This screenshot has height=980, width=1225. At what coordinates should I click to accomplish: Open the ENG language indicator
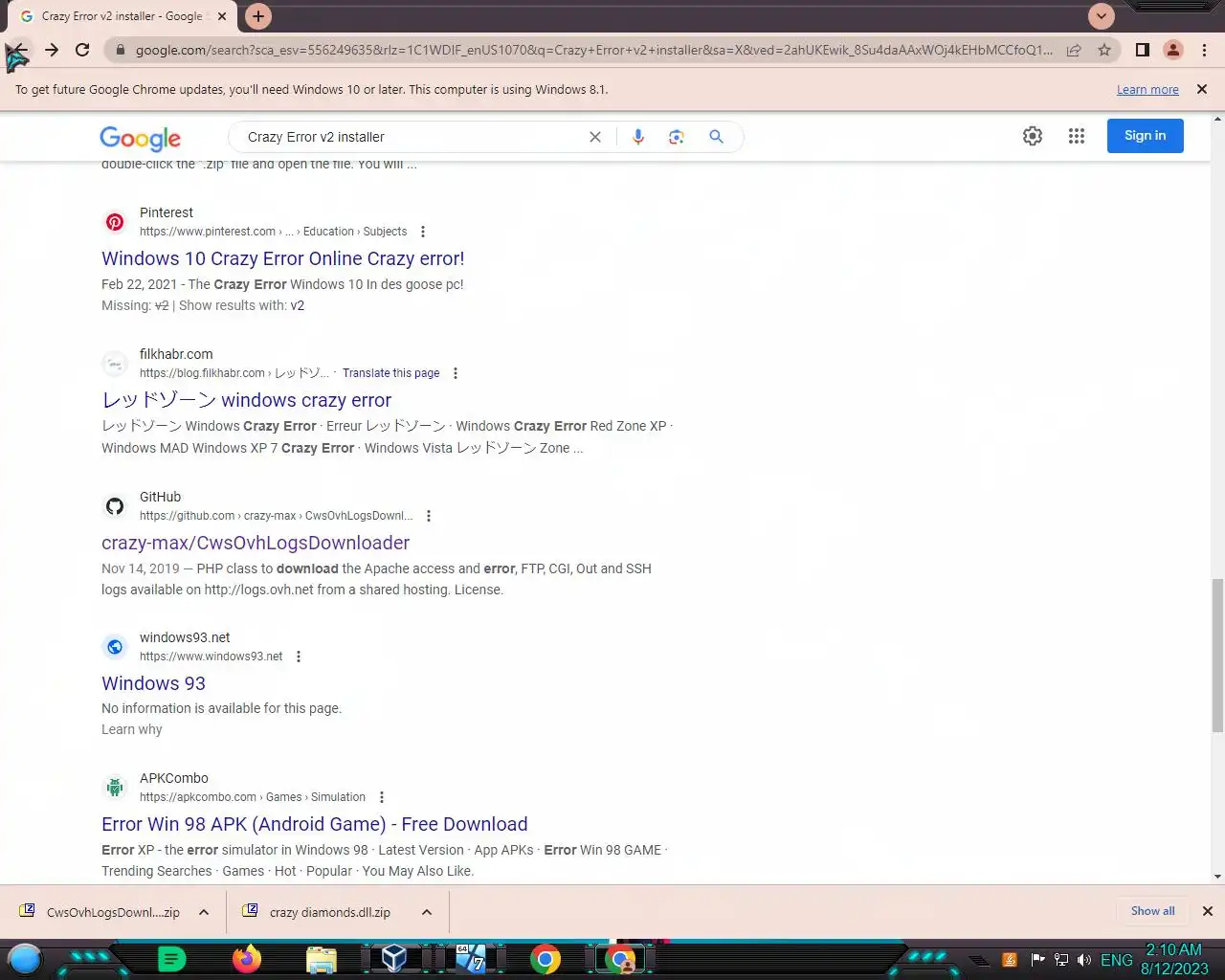1116,960
